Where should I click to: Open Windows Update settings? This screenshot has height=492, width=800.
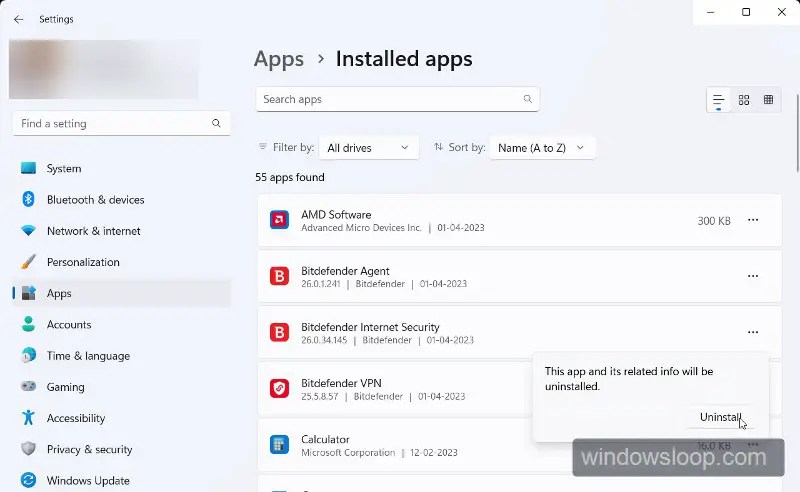tap(121, 480)
